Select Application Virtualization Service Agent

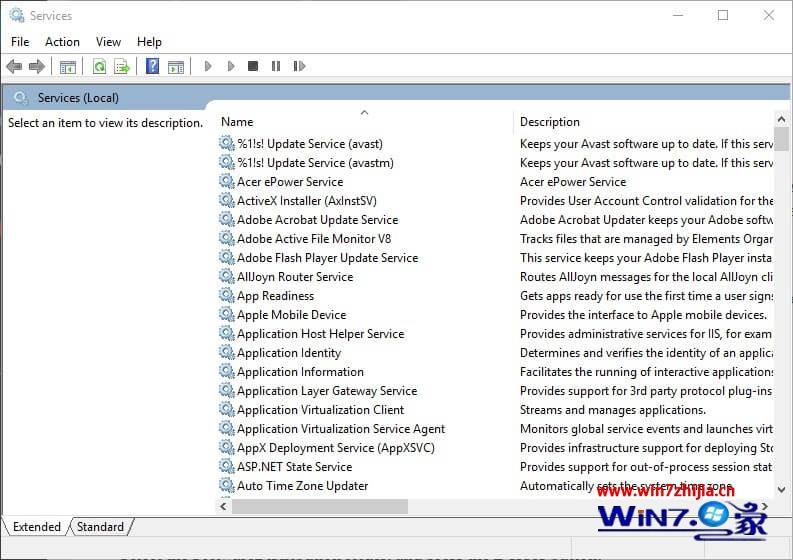pyautogui.click(x=341, y=428)
